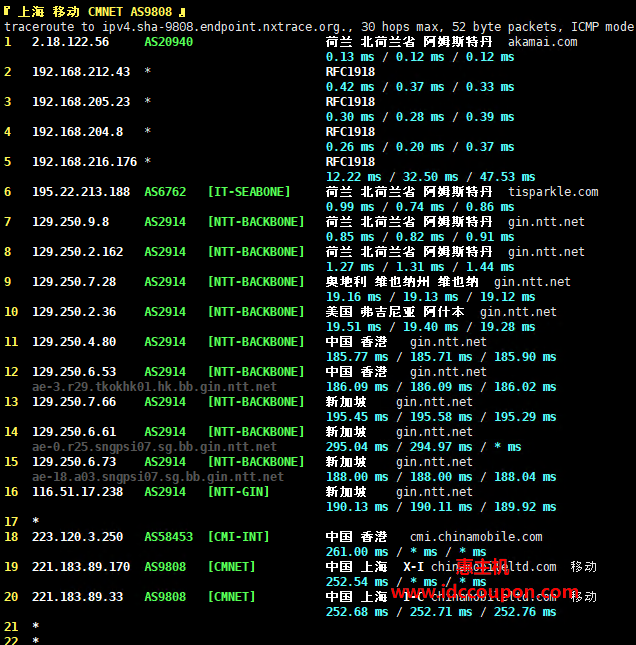Screen dimensions: 636x645
Task: Click the IP address 2.18.122.56
Action: (x=70, y=42)
